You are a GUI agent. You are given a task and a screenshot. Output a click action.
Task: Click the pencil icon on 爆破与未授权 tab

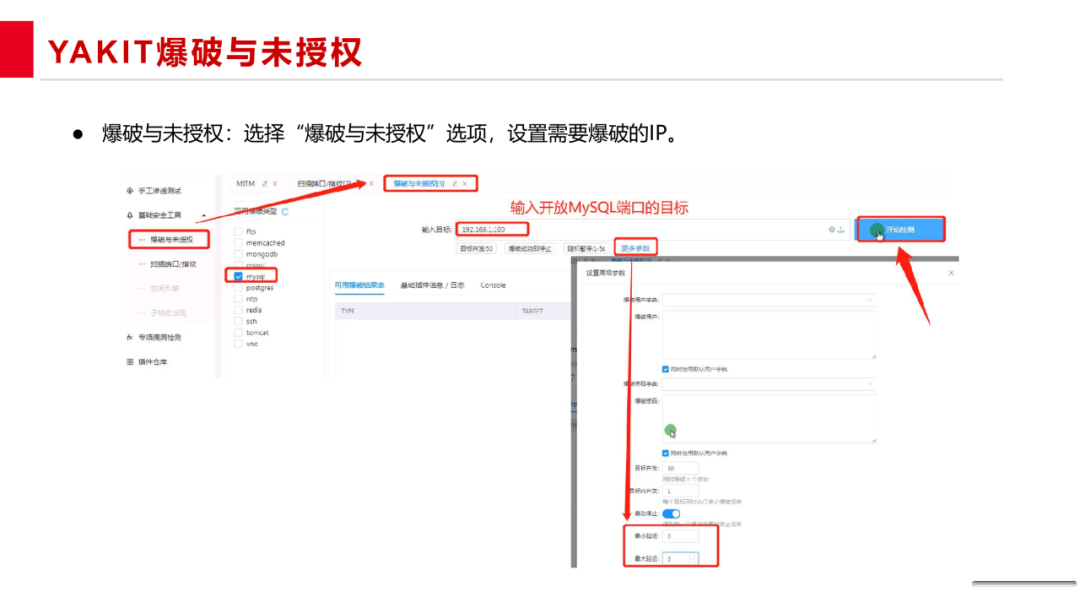(x=455, y=184)
